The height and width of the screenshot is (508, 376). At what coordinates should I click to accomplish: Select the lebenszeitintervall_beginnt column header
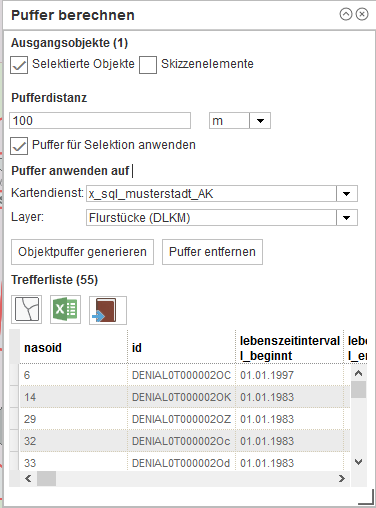pyautogui.click(x=289, y=348)
